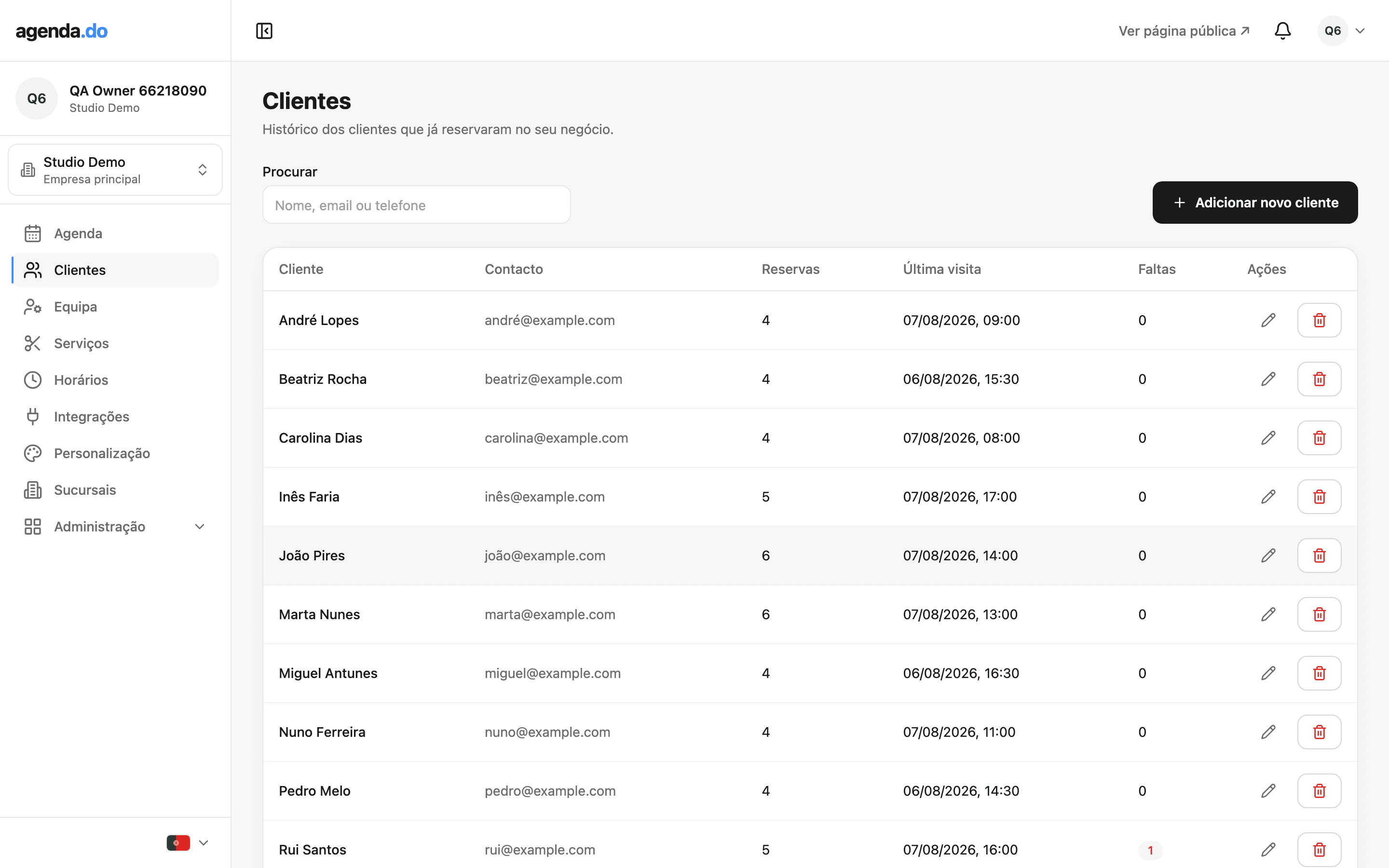Edit Carolina Dias pencil icon
Viewport: 1389px width, 868px height.
click(x=1268, y=438)
